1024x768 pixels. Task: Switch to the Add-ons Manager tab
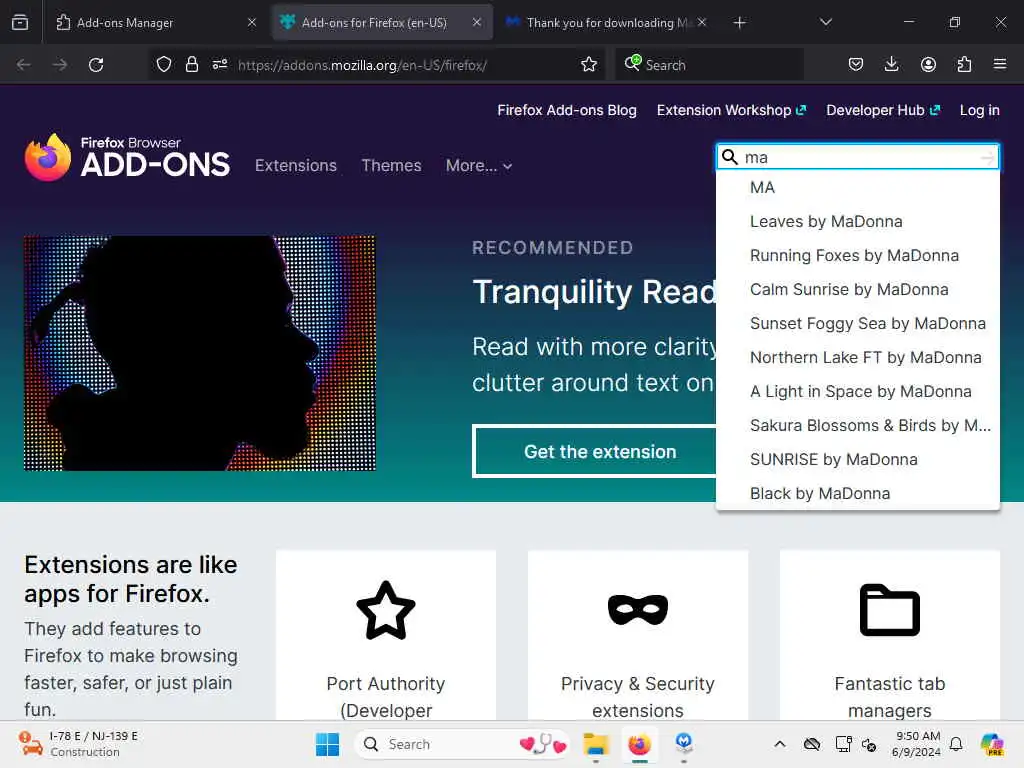click(157, 22)
